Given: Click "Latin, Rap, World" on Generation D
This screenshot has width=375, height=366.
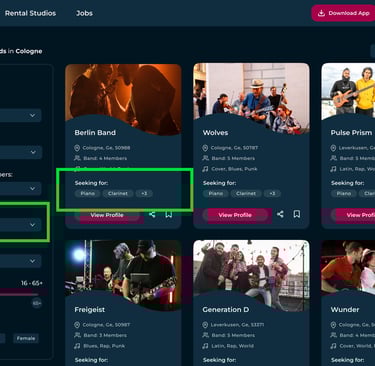Looking at the screenshot, I should 232,346.
